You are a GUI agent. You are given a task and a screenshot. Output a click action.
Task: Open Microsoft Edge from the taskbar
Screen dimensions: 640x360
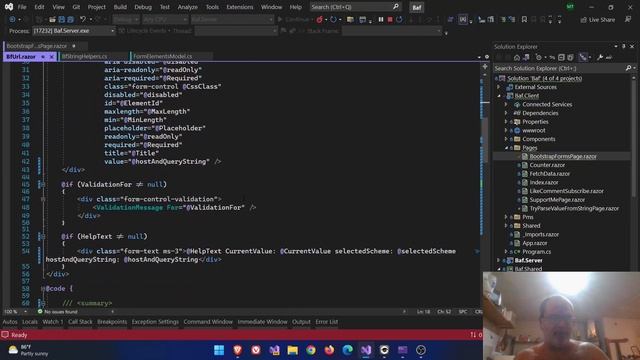(347, 350)
